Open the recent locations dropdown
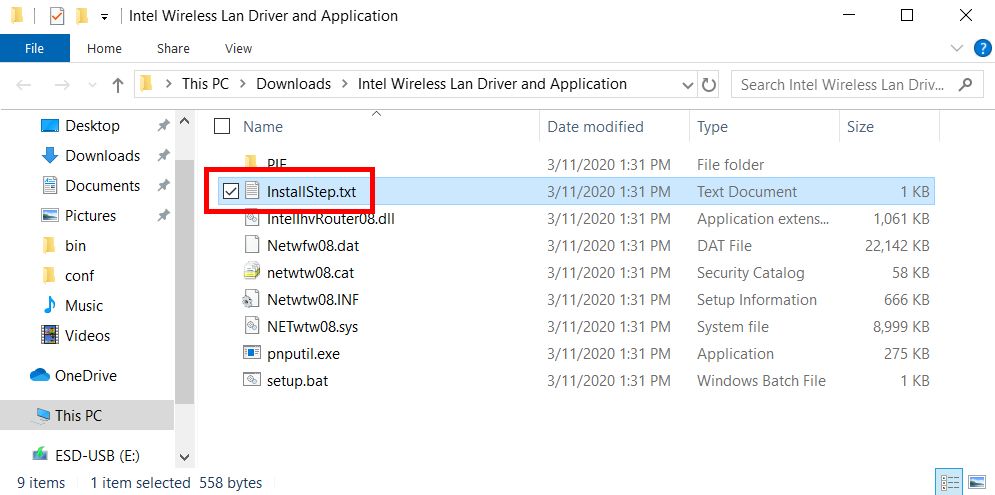The image size is (995, 495). (x=92, y=85)
